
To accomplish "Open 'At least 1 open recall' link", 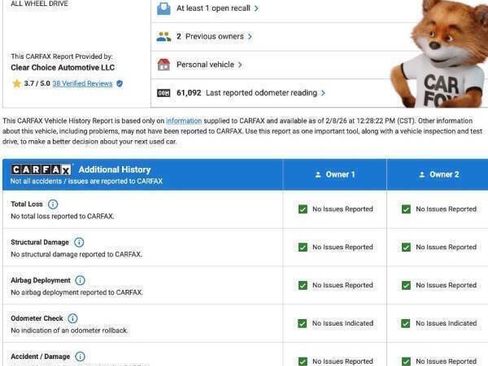I will pyautogui.click(x=213, y=8).
